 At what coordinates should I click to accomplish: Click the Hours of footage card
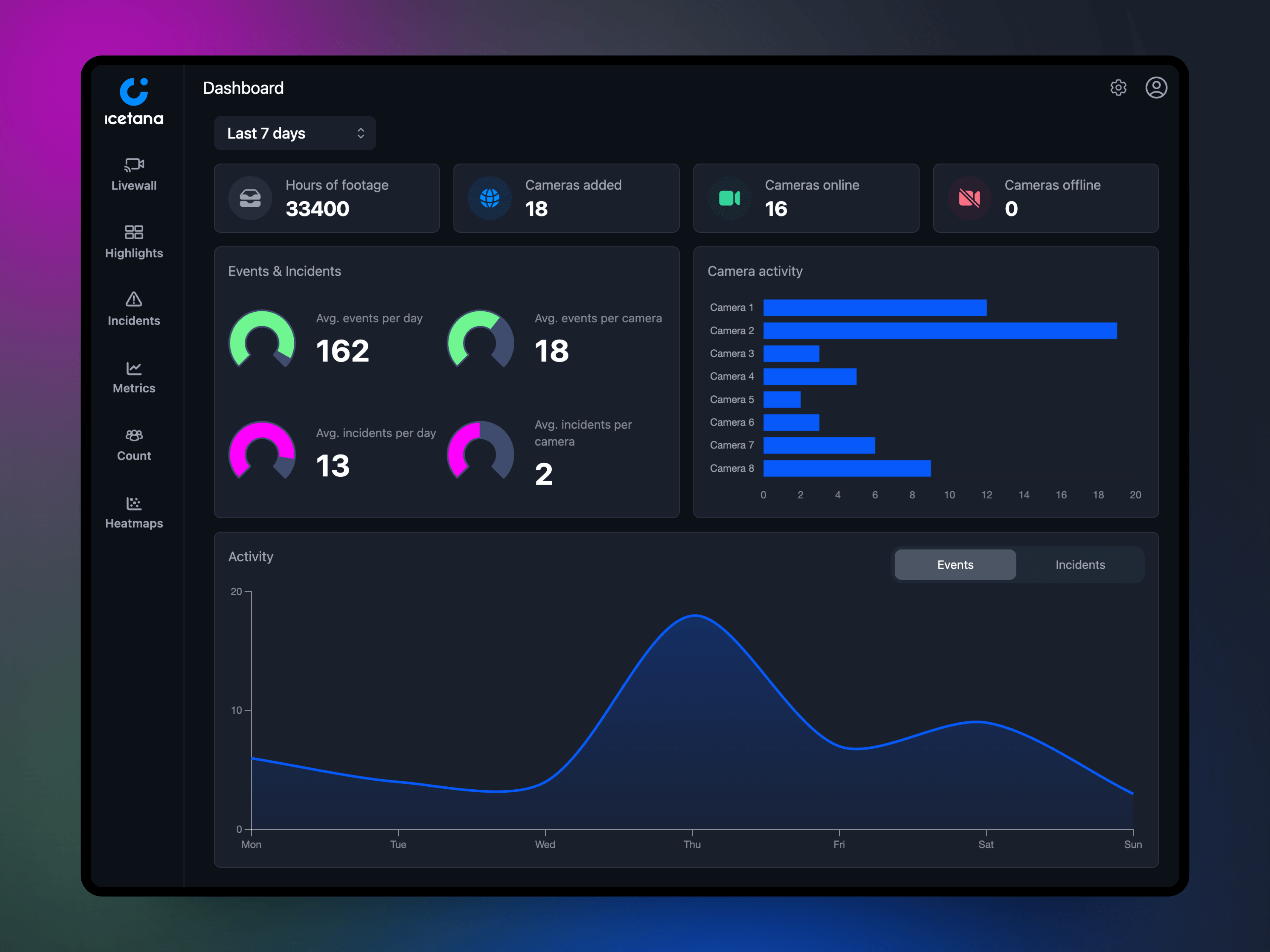pos(326,198)
